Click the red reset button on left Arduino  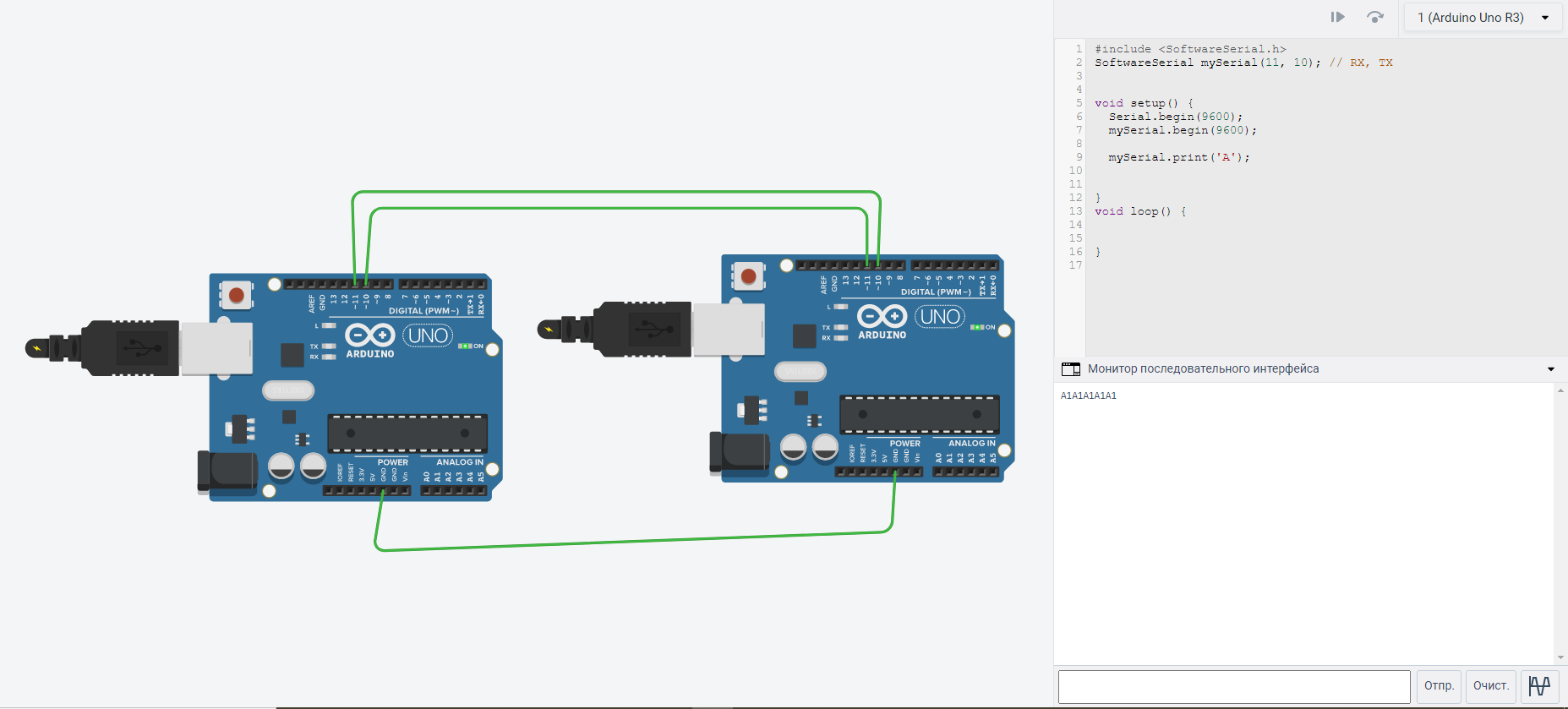[237, 296]
